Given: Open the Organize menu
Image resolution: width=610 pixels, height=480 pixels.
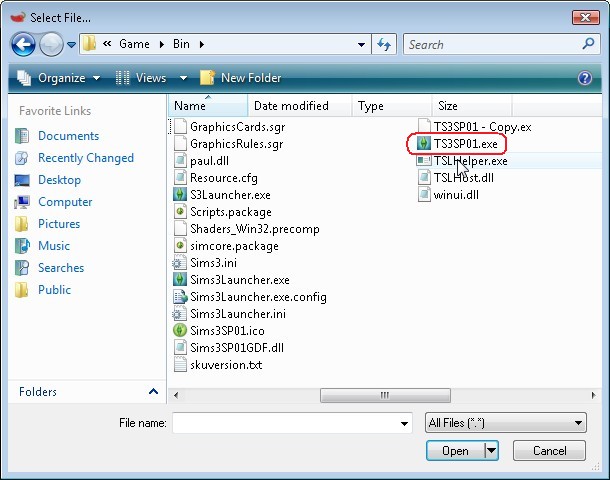Looking at the screenshot, I should (x=60, y=78).
